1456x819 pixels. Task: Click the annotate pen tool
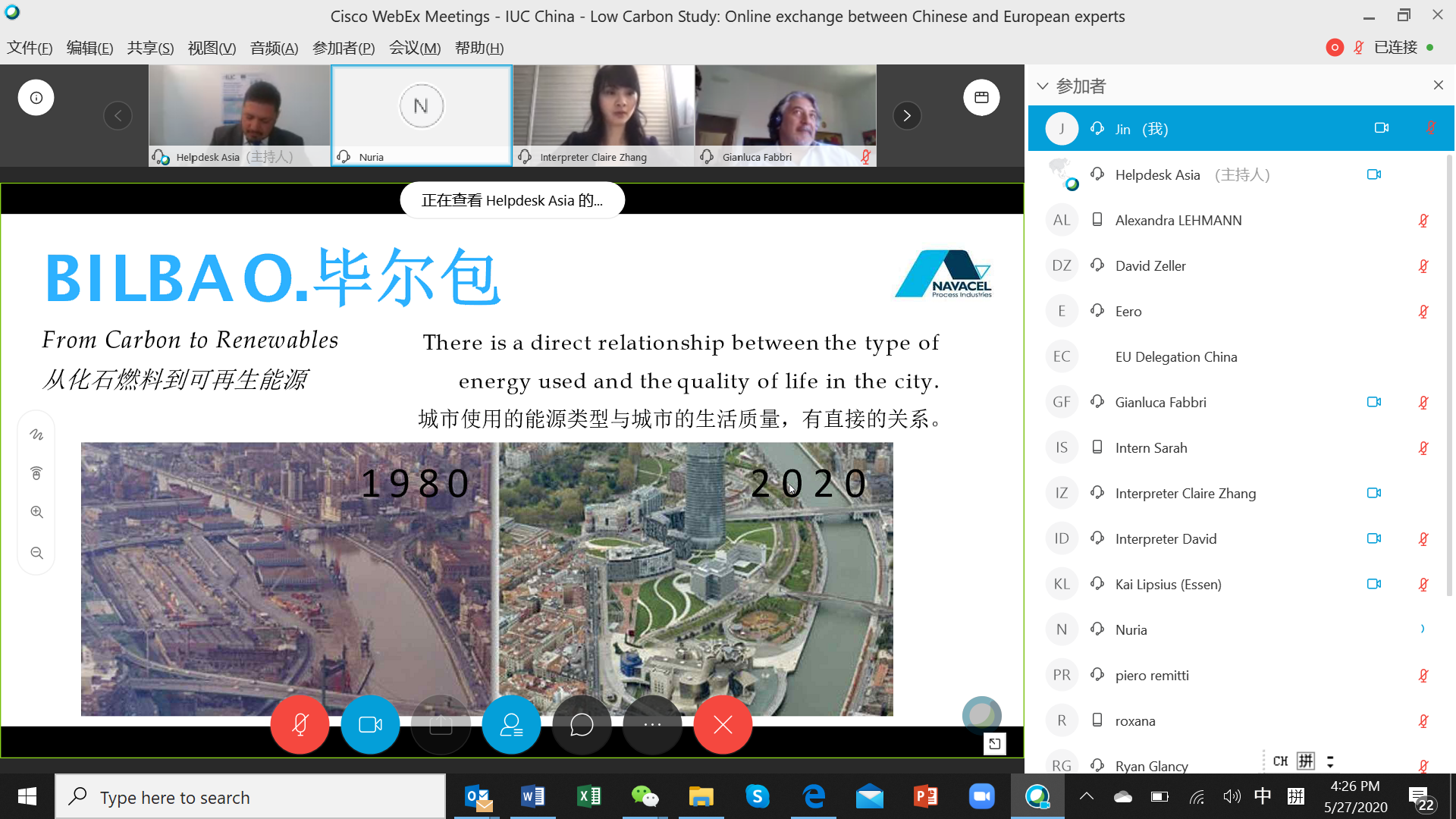(36, 435)
